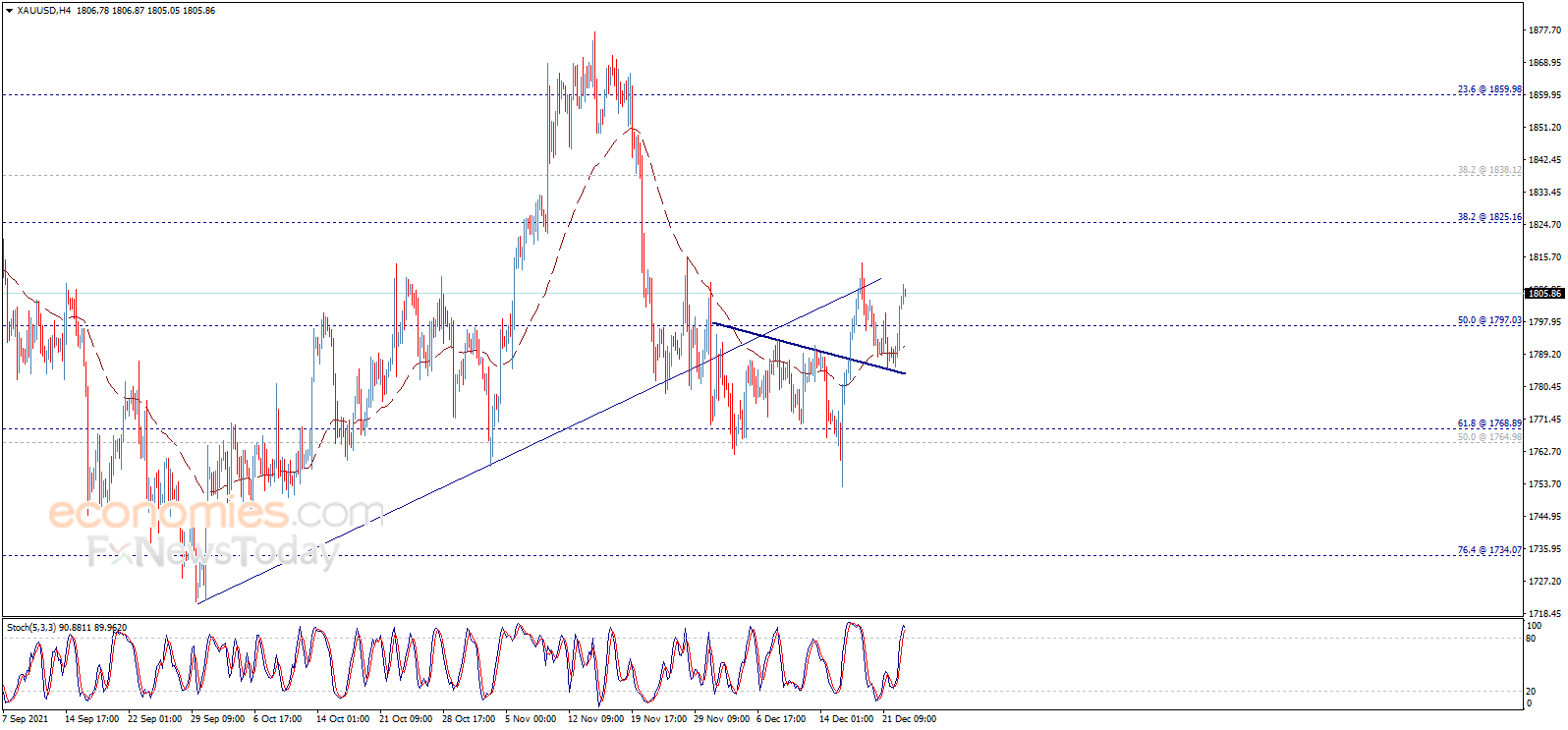Click the stochastic 20 level label
This screenshot has width=1568, height=730.
pos(1531,692)
